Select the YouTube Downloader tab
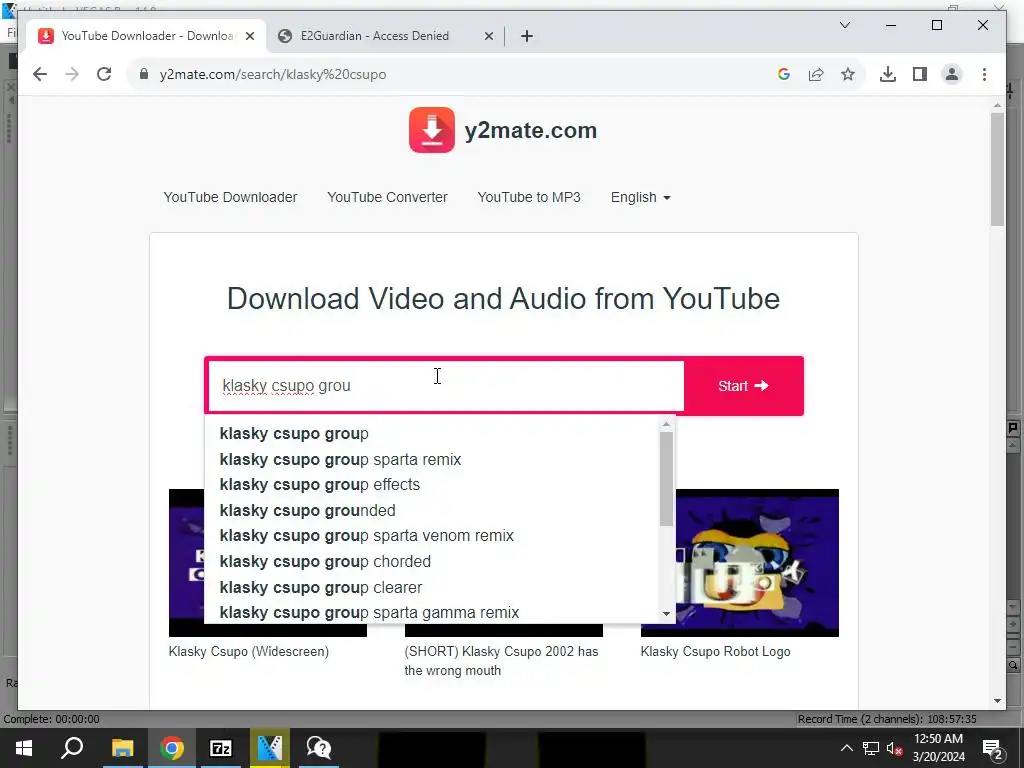1024x768 pixels. [146, 36]
